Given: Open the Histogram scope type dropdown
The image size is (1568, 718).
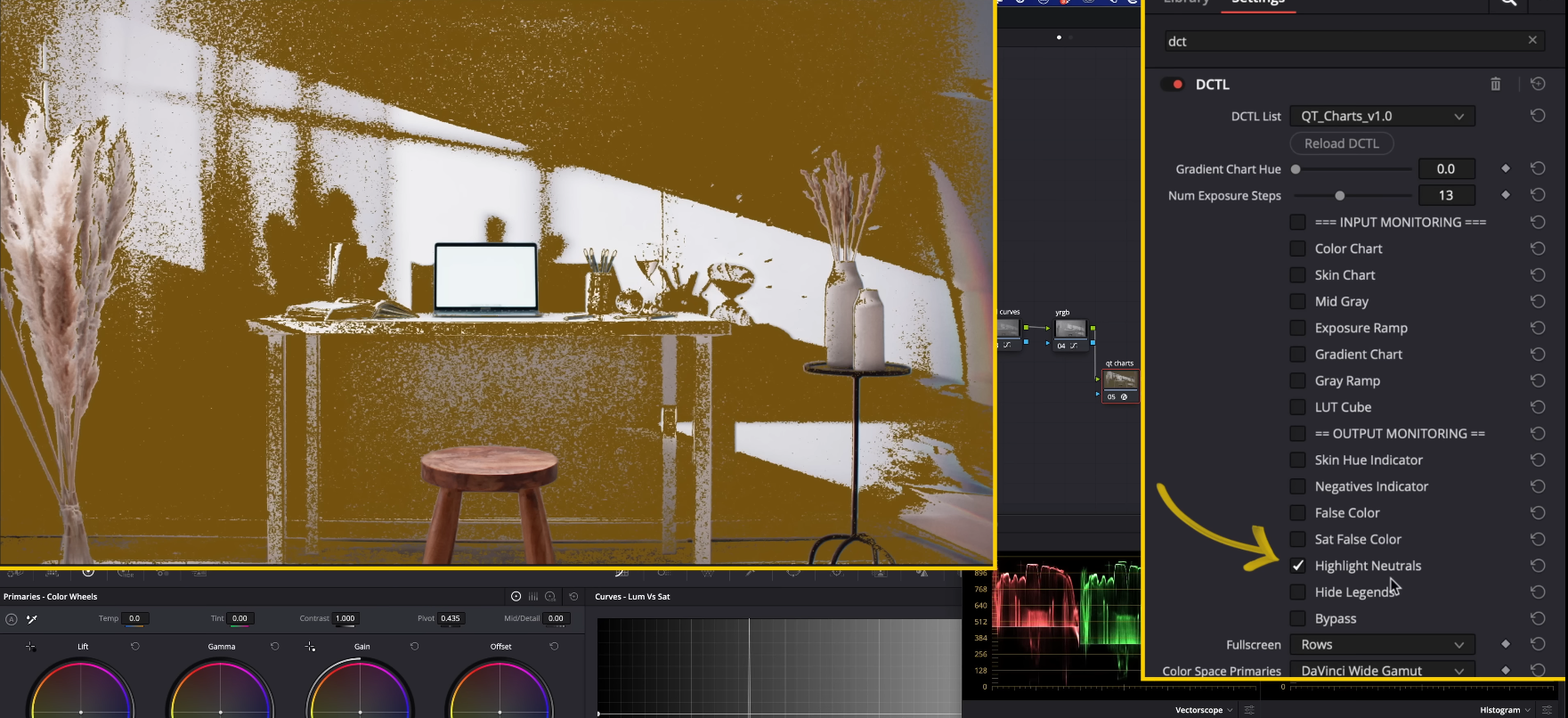Looking at the screenshot, I should coord(1505,710).
